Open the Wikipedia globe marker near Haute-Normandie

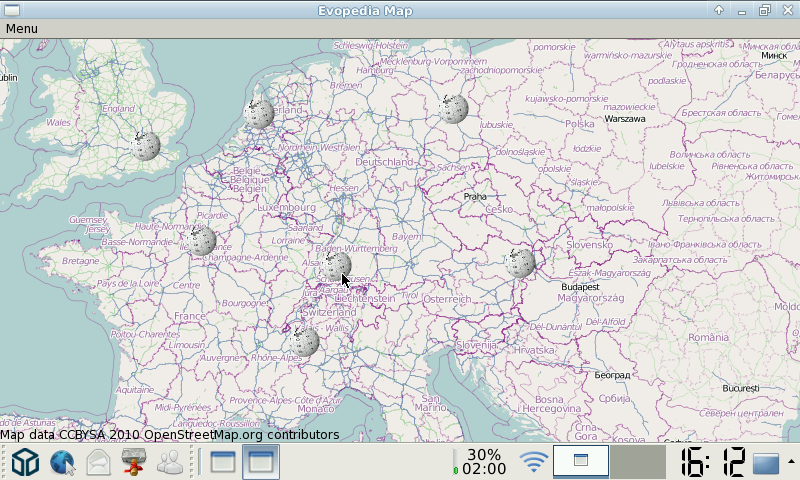click(x=201, y=240)
